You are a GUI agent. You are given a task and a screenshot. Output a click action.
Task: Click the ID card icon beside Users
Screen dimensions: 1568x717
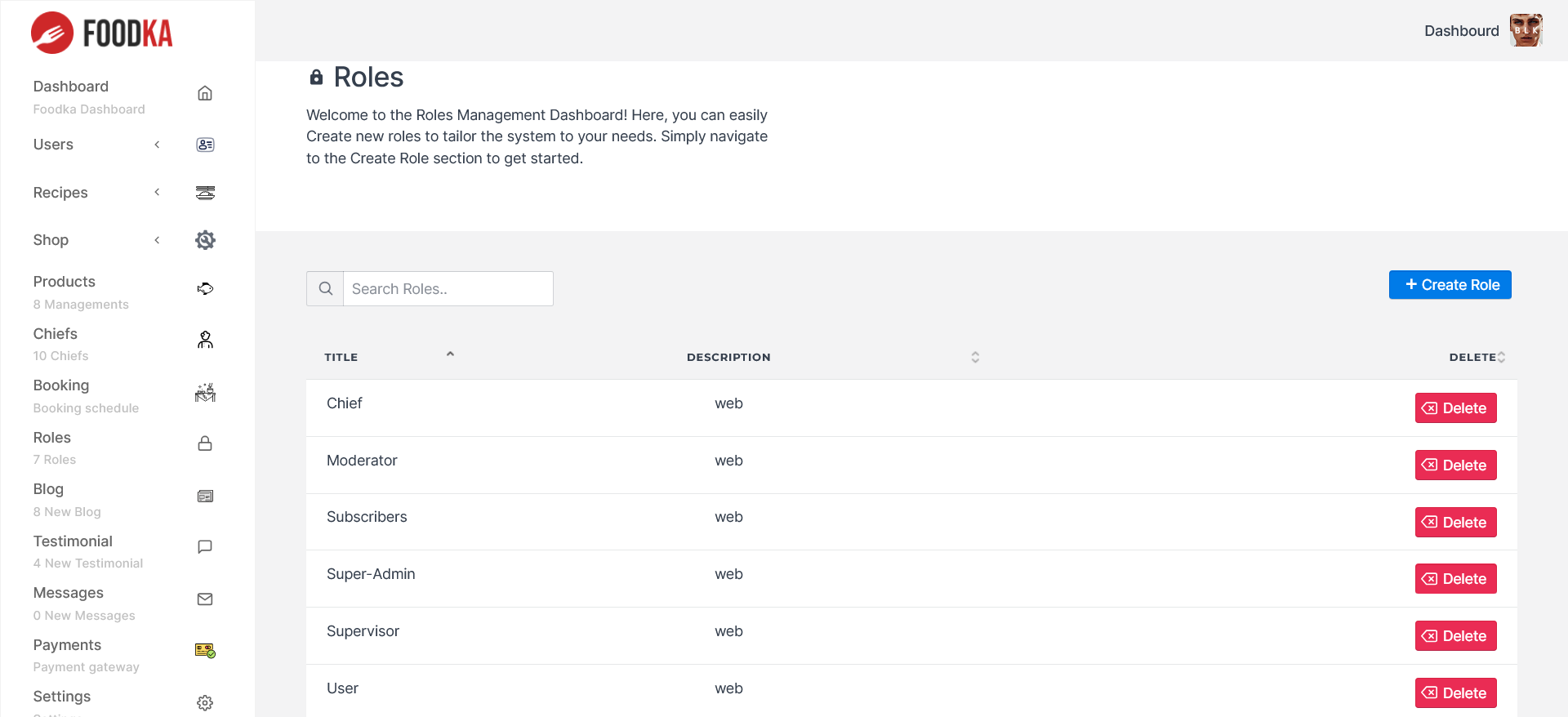click(x=205, y=145)
